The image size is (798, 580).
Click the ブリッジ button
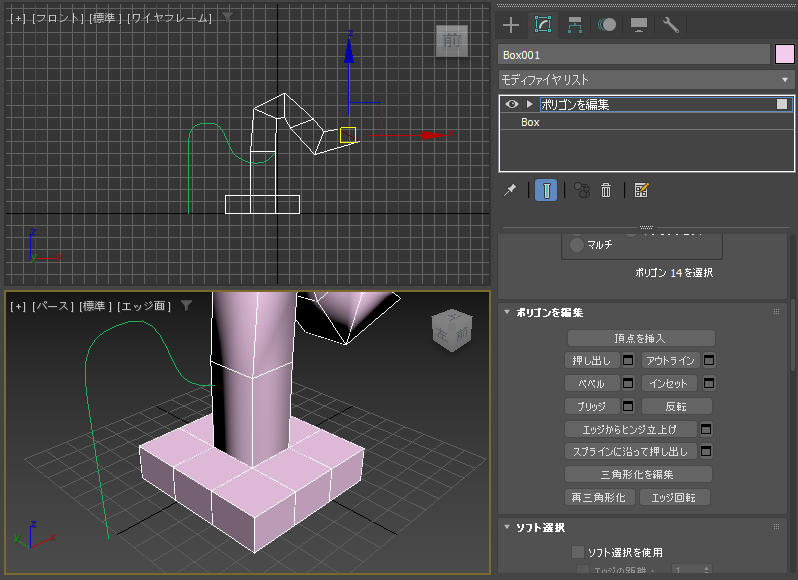(592, 406)
